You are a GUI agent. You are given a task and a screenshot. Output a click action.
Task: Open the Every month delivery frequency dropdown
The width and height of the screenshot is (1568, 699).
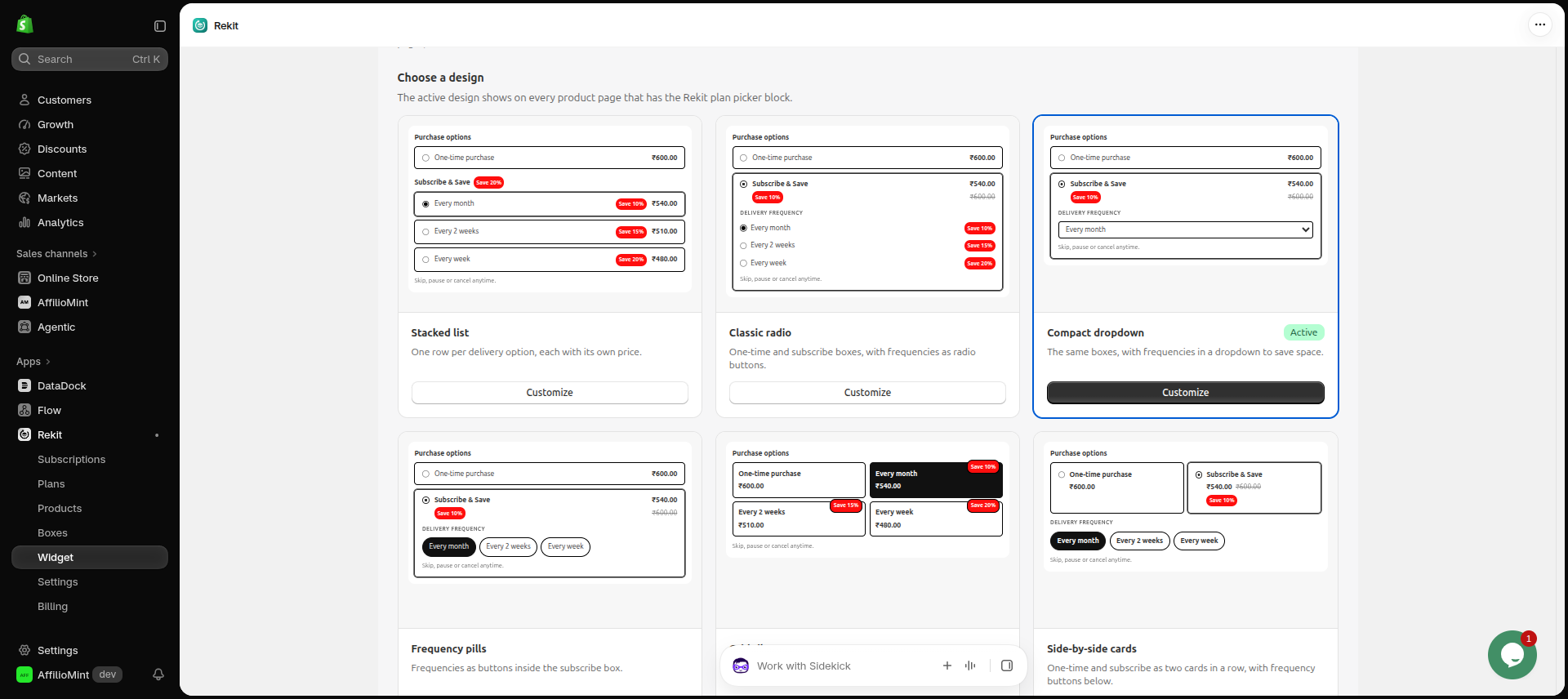(1185, 229)
